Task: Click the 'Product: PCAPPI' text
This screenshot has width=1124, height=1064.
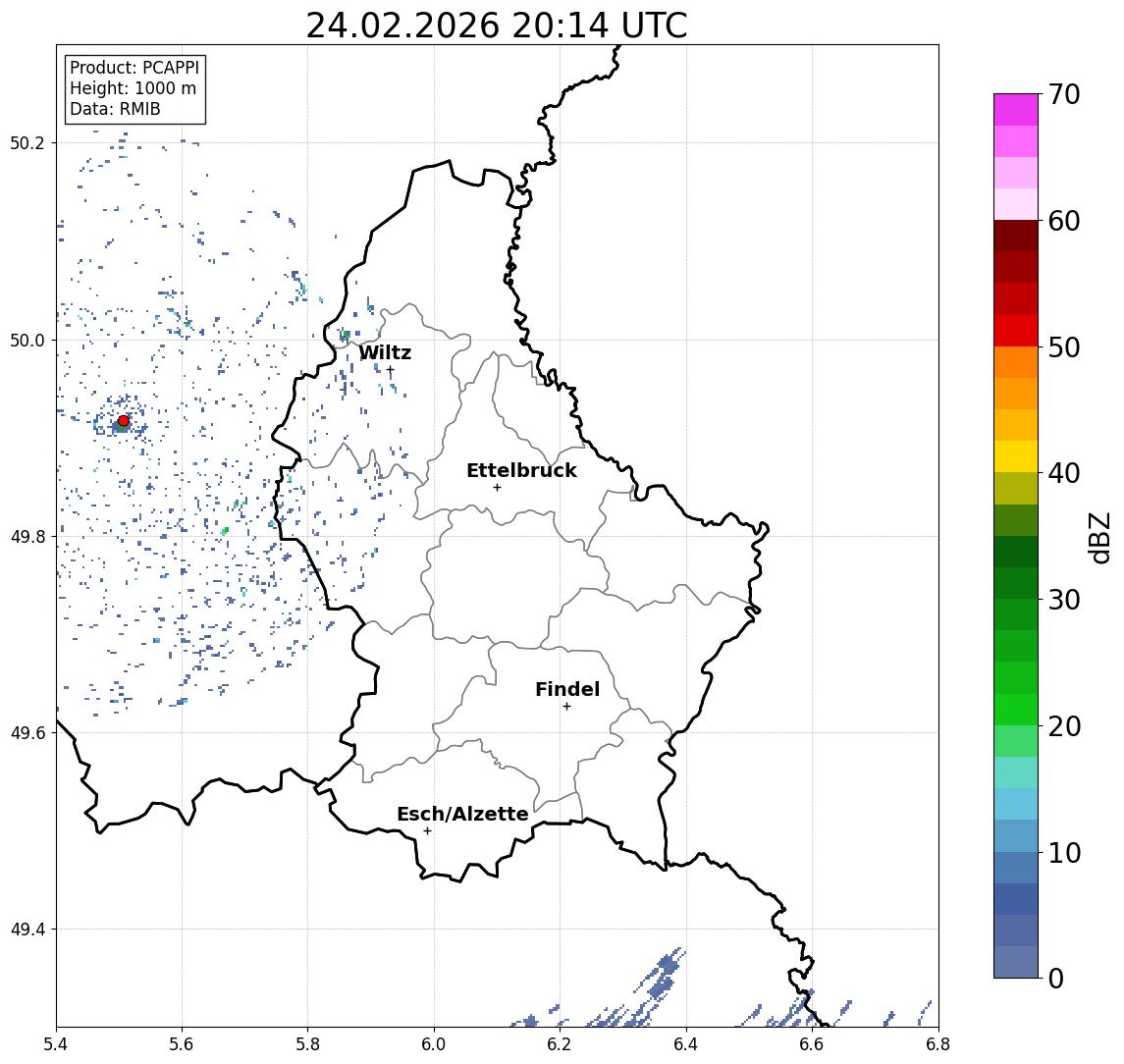Action: pyautogui.click(x=134, y=68)
